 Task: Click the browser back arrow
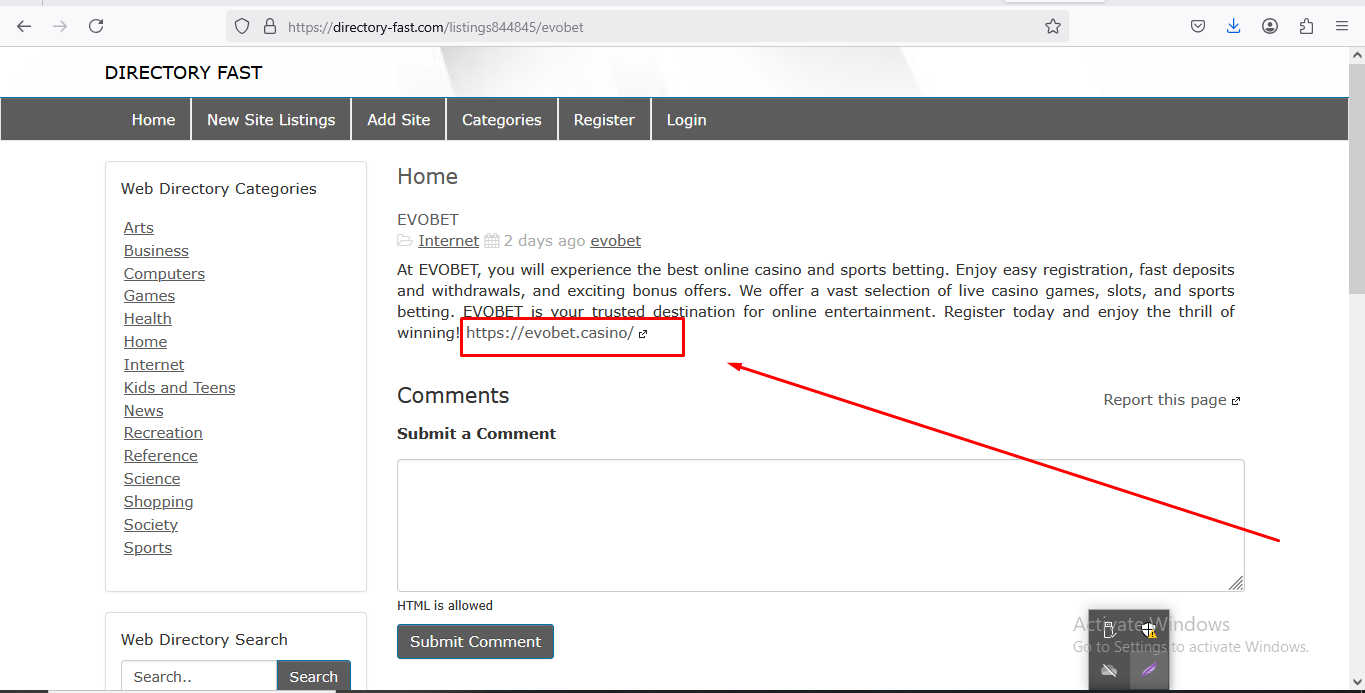[x=24, y=27]
